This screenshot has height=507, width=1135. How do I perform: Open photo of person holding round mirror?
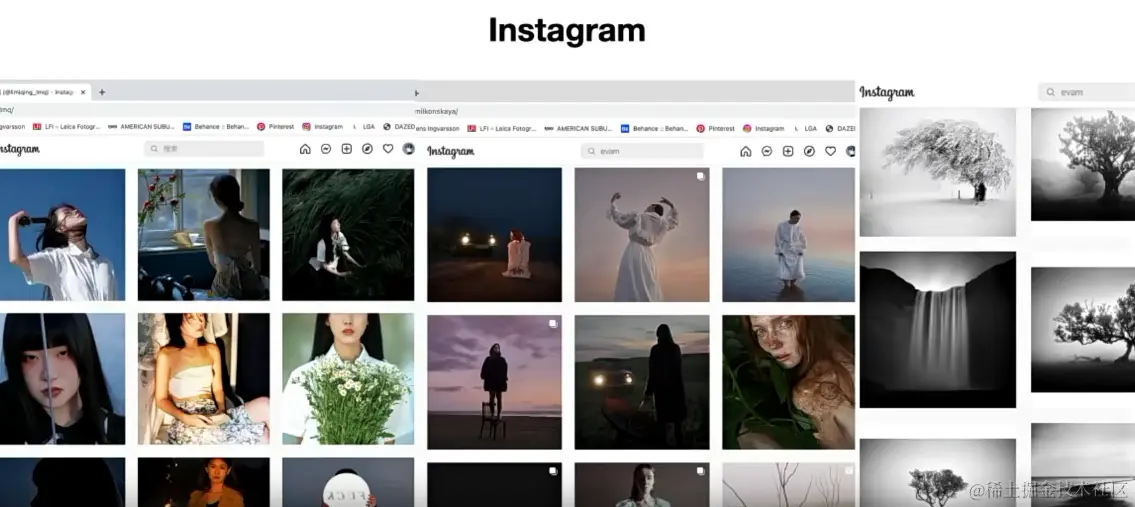point(348,482)
